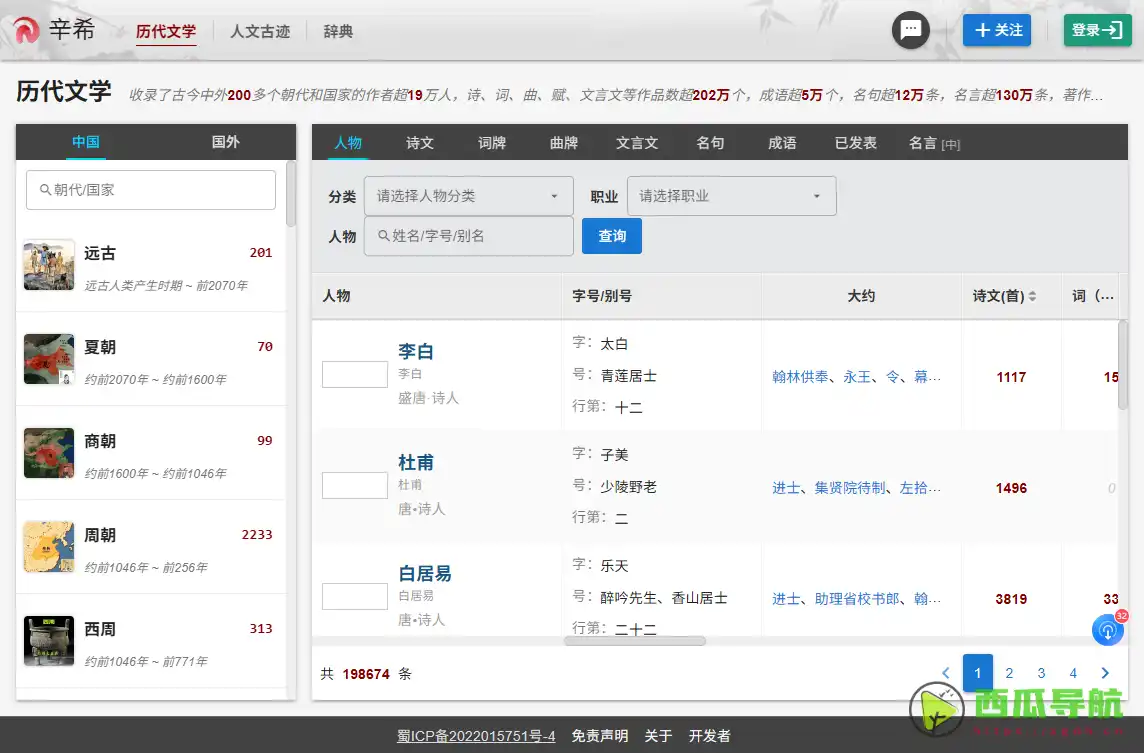The width and height of the screenshot is (1144, 753).
Task: Go to pagination page 2
Action: click(1009, 673)
